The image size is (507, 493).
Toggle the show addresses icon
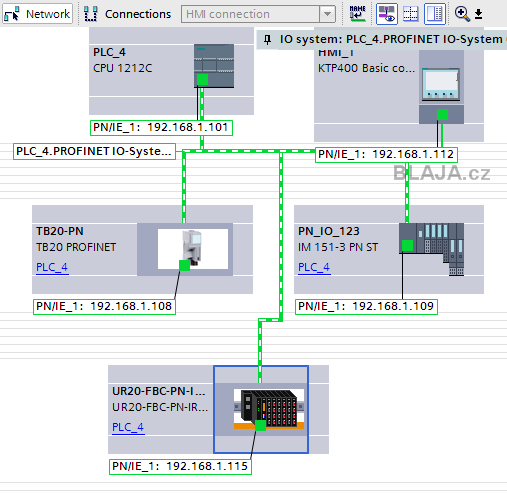[387, 14]
